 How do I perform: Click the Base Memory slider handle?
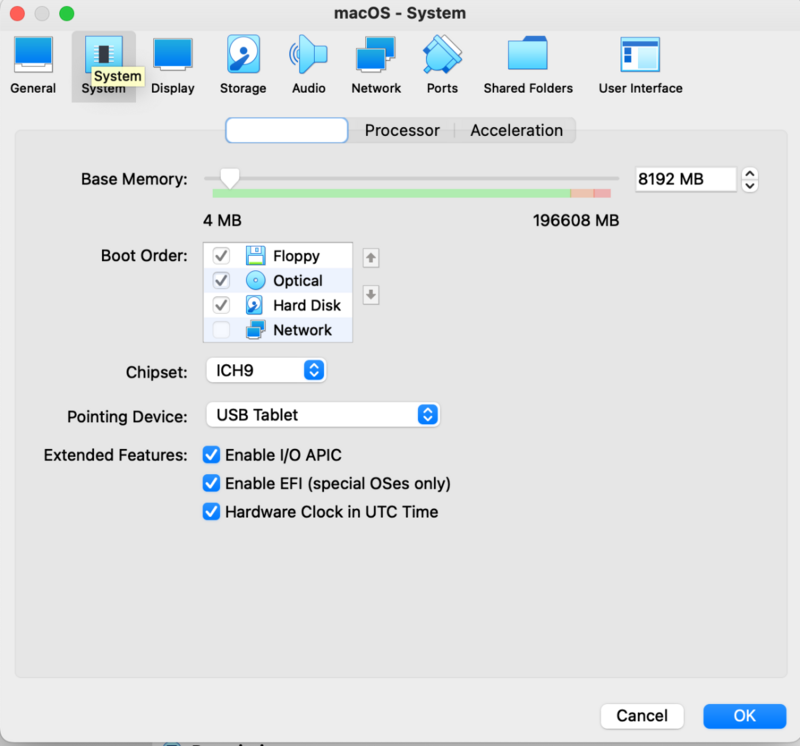(x=230, y=179)
